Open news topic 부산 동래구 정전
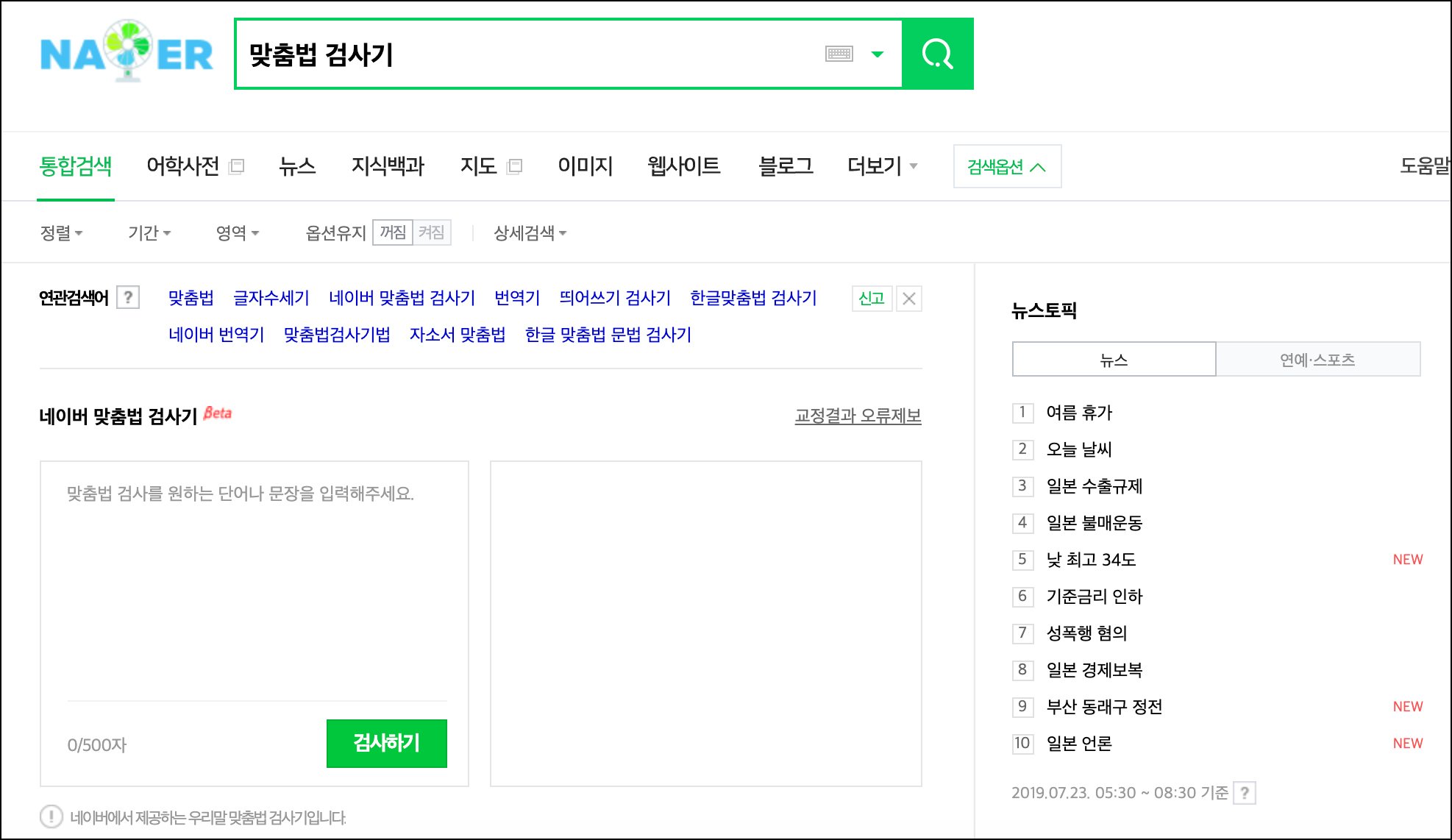Image resolution: width=1452 pixels, height=840 pixels. click(x=1104, y=706)
